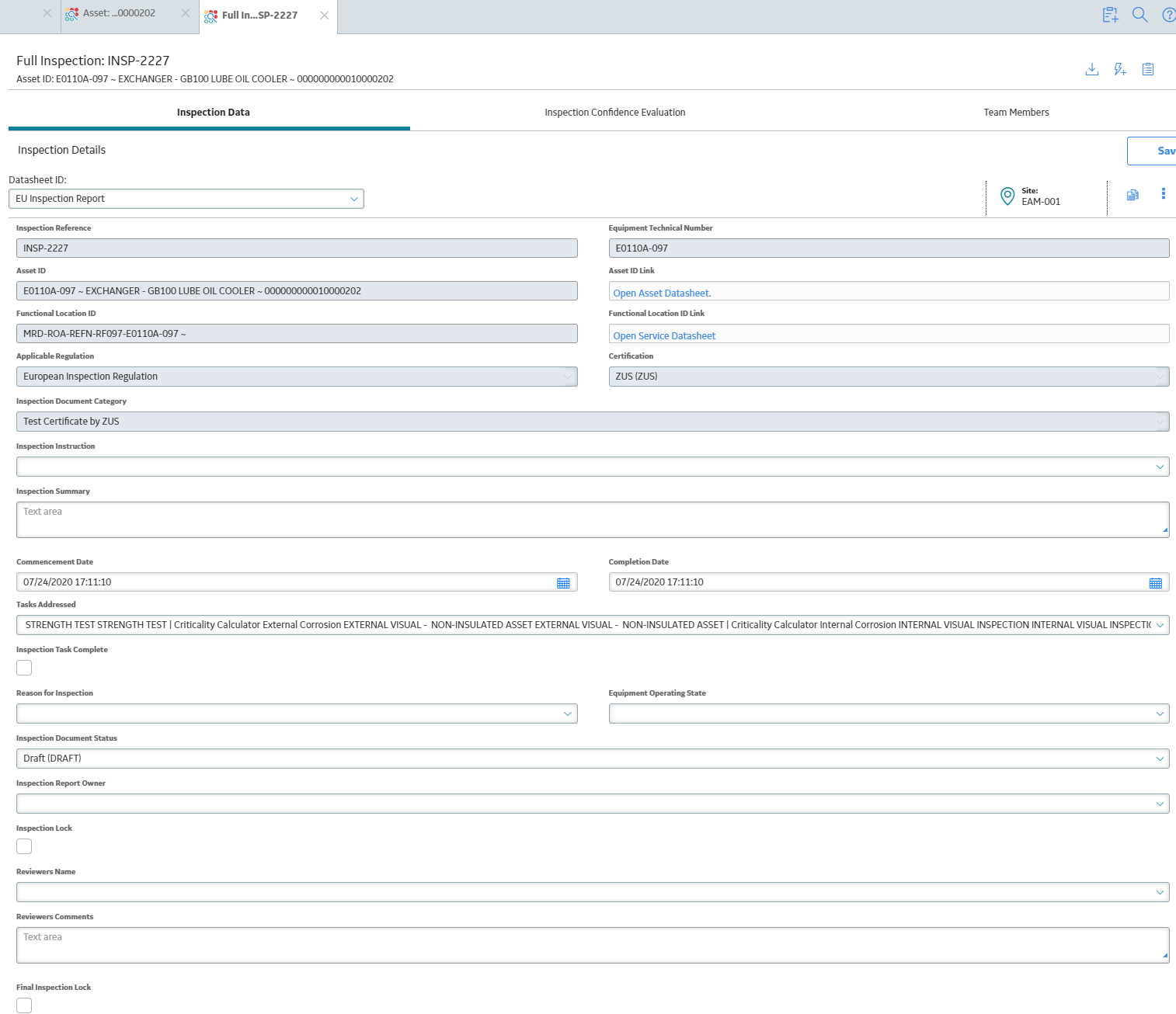This screenshot has height=1014, width=1176.
Task: Close the Full In...SP-2227 tab
Action: pos(325,16)
